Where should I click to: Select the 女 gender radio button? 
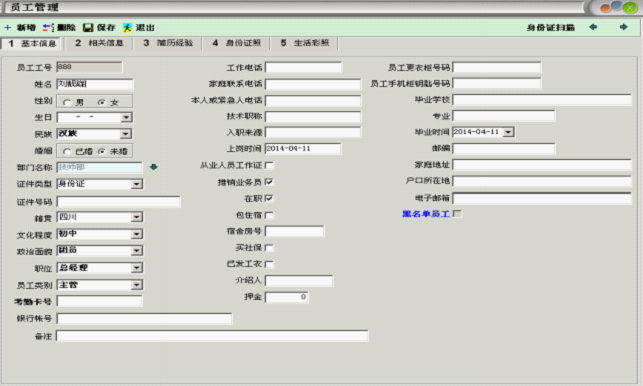click(x=101, y=103)
